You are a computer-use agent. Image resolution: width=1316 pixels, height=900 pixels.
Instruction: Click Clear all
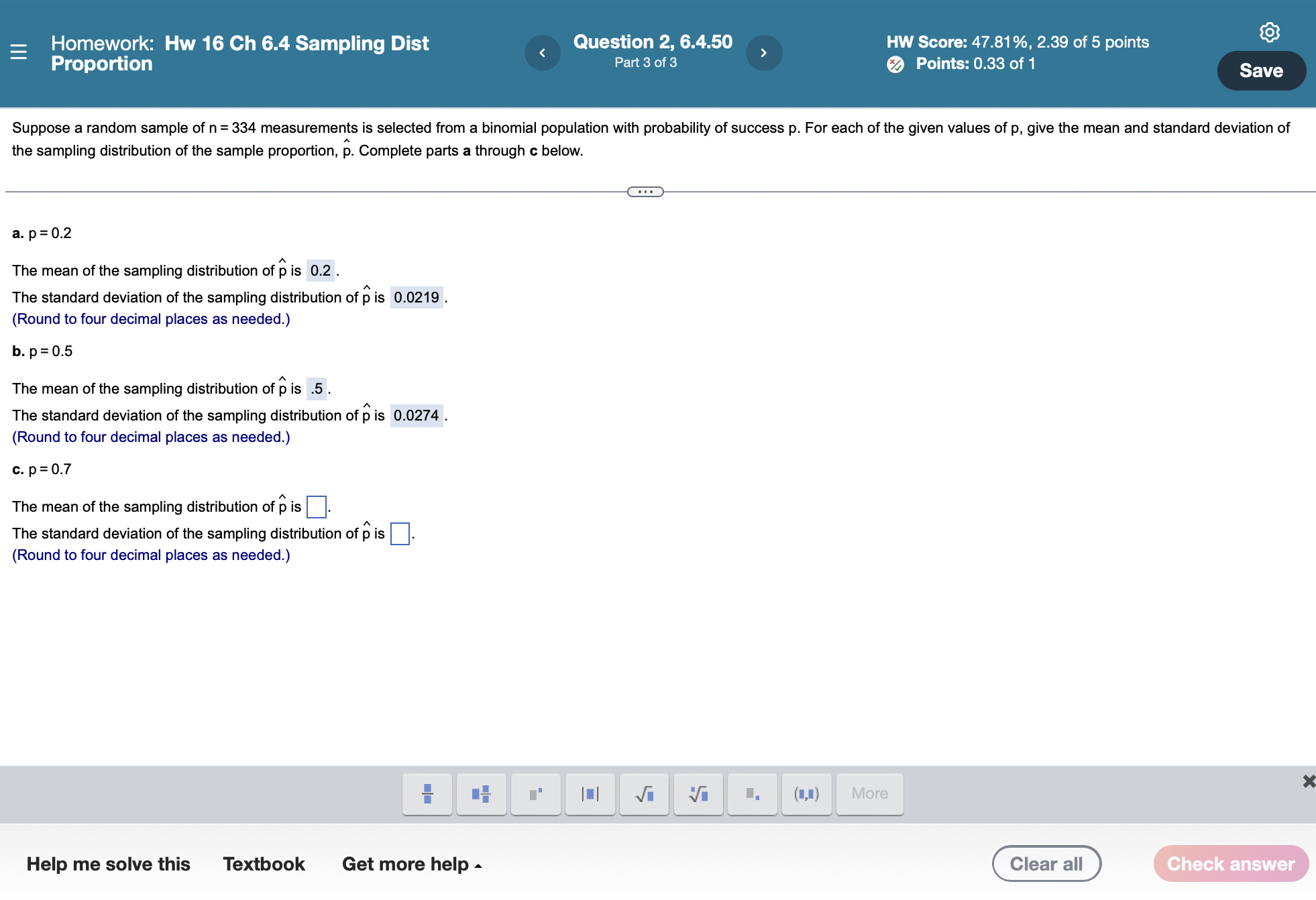point(1046,864)
